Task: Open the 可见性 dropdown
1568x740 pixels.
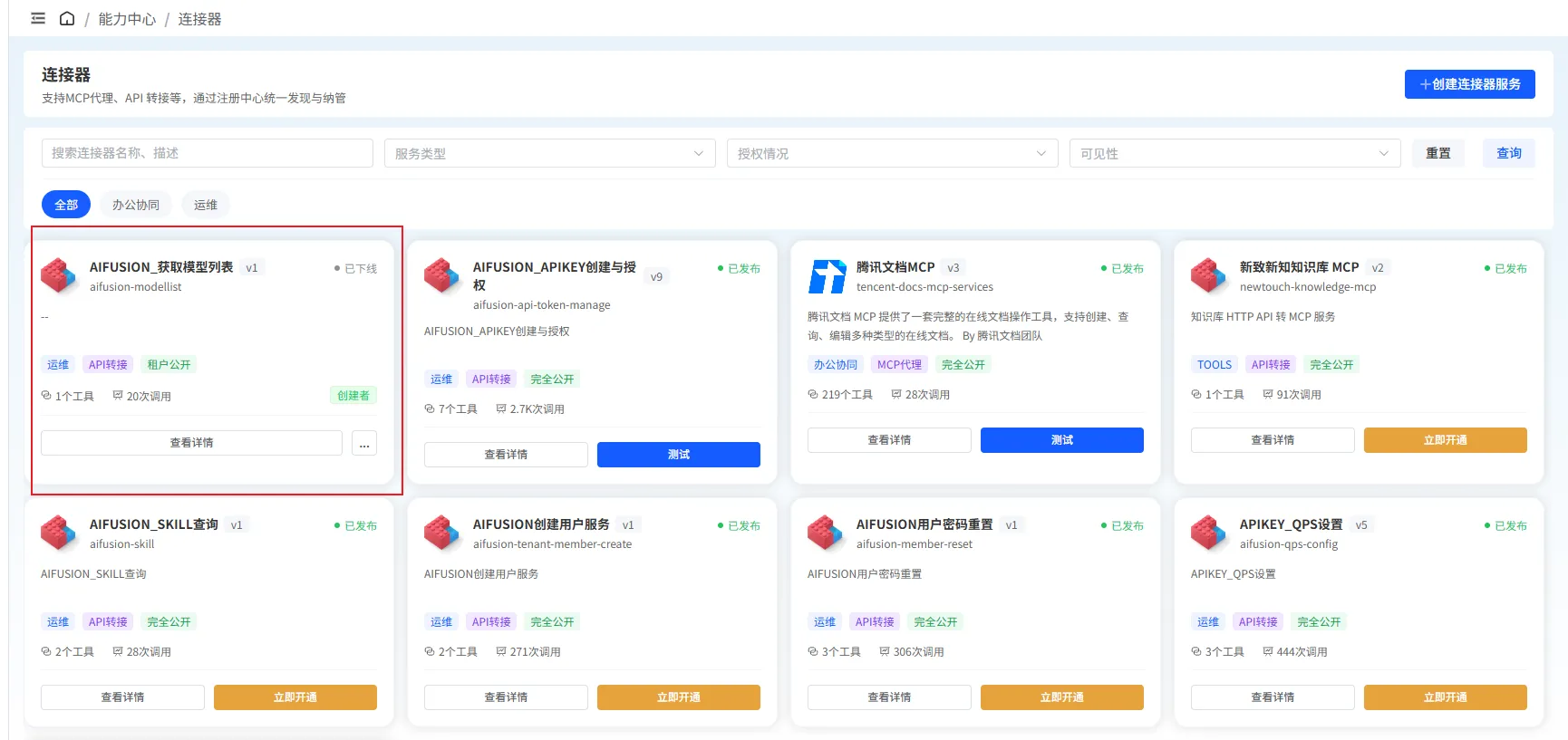Action: pyautogui.click(x=1235, y=153)
